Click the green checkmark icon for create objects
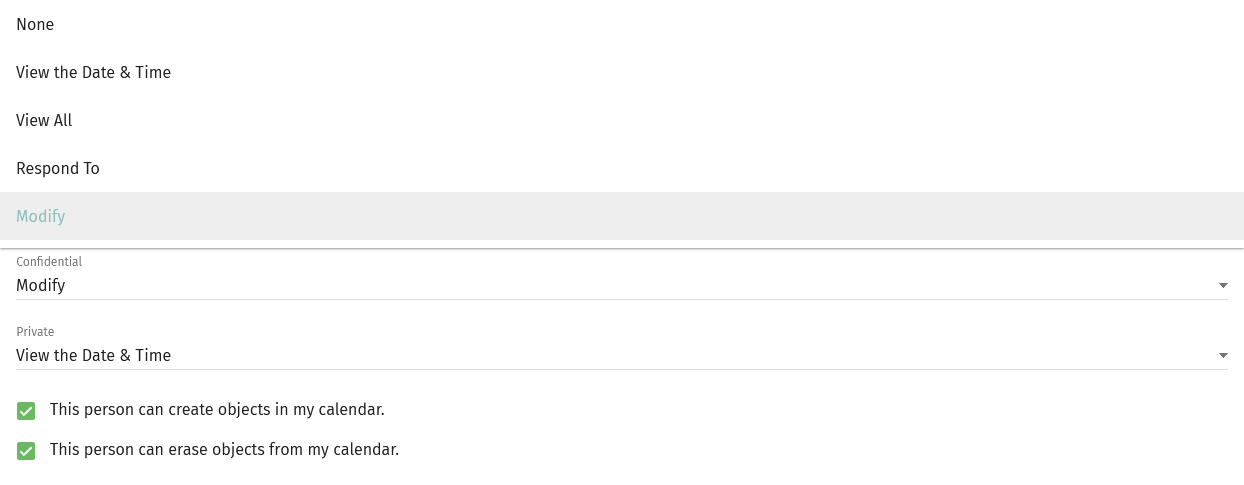The height and width of the screenshot is (485, 1244). (26, 410)
